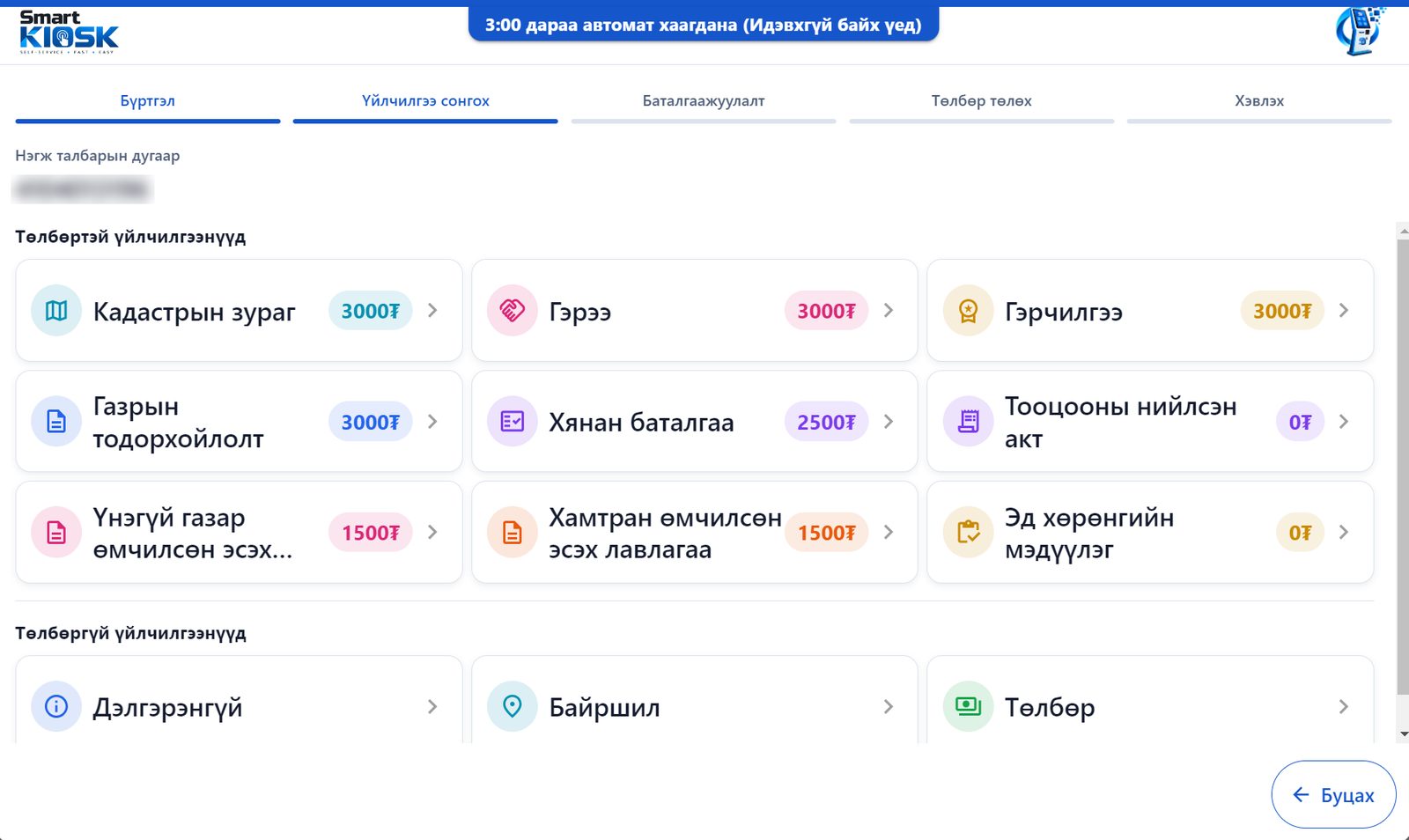Select the Газрын тодорхойлолт service title
Screen dimensions: 1409x840
(x=178, y=423)
